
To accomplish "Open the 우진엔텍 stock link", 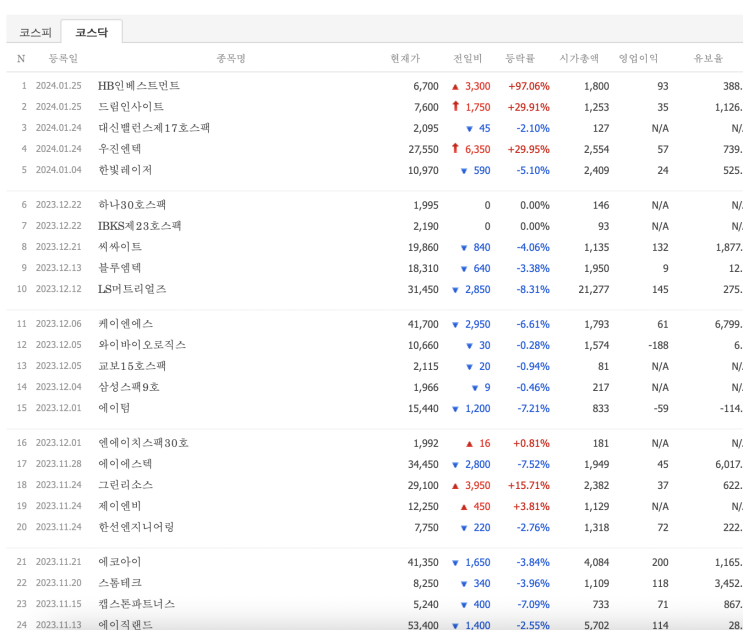I will pyautogui.click(x=119, y=149).
